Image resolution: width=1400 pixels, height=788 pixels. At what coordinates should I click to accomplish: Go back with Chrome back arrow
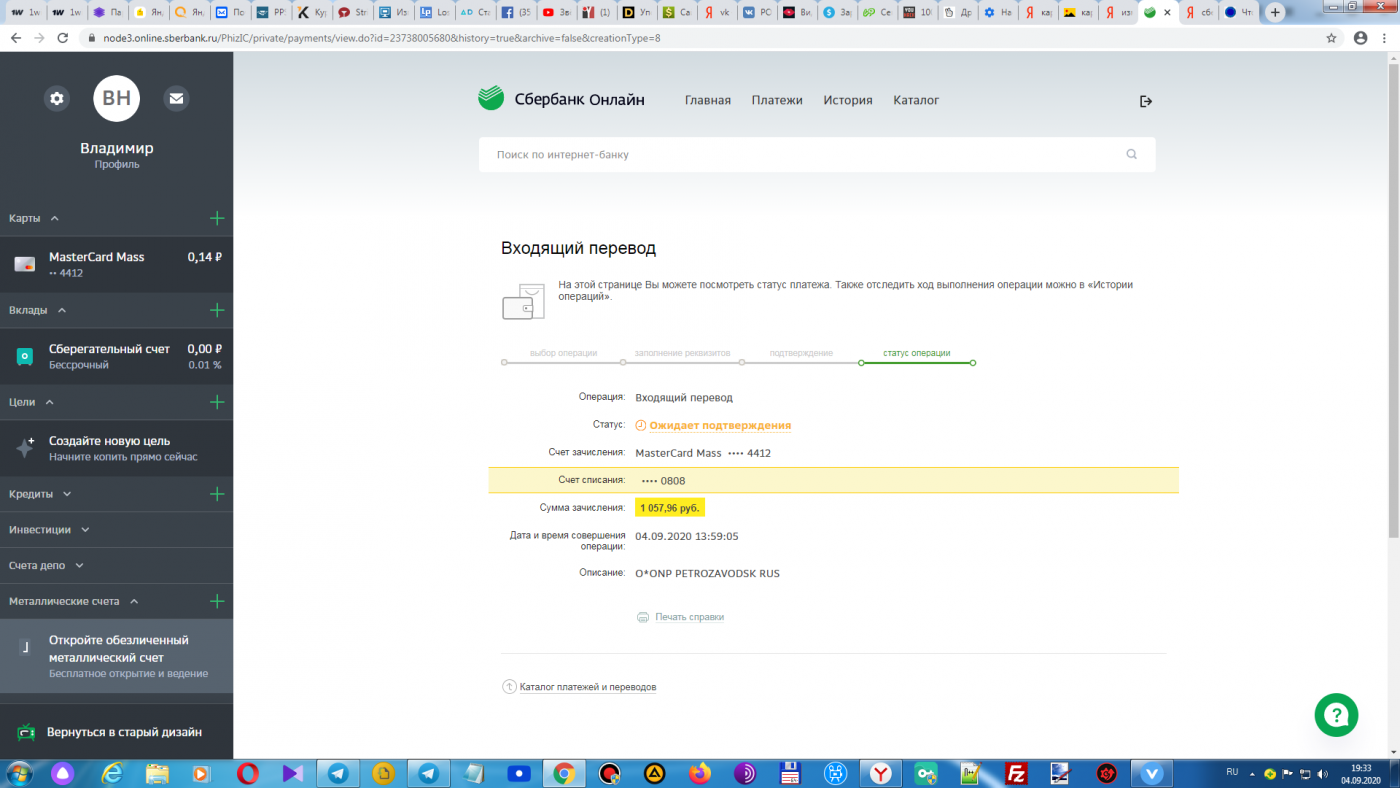pos(14,38)
